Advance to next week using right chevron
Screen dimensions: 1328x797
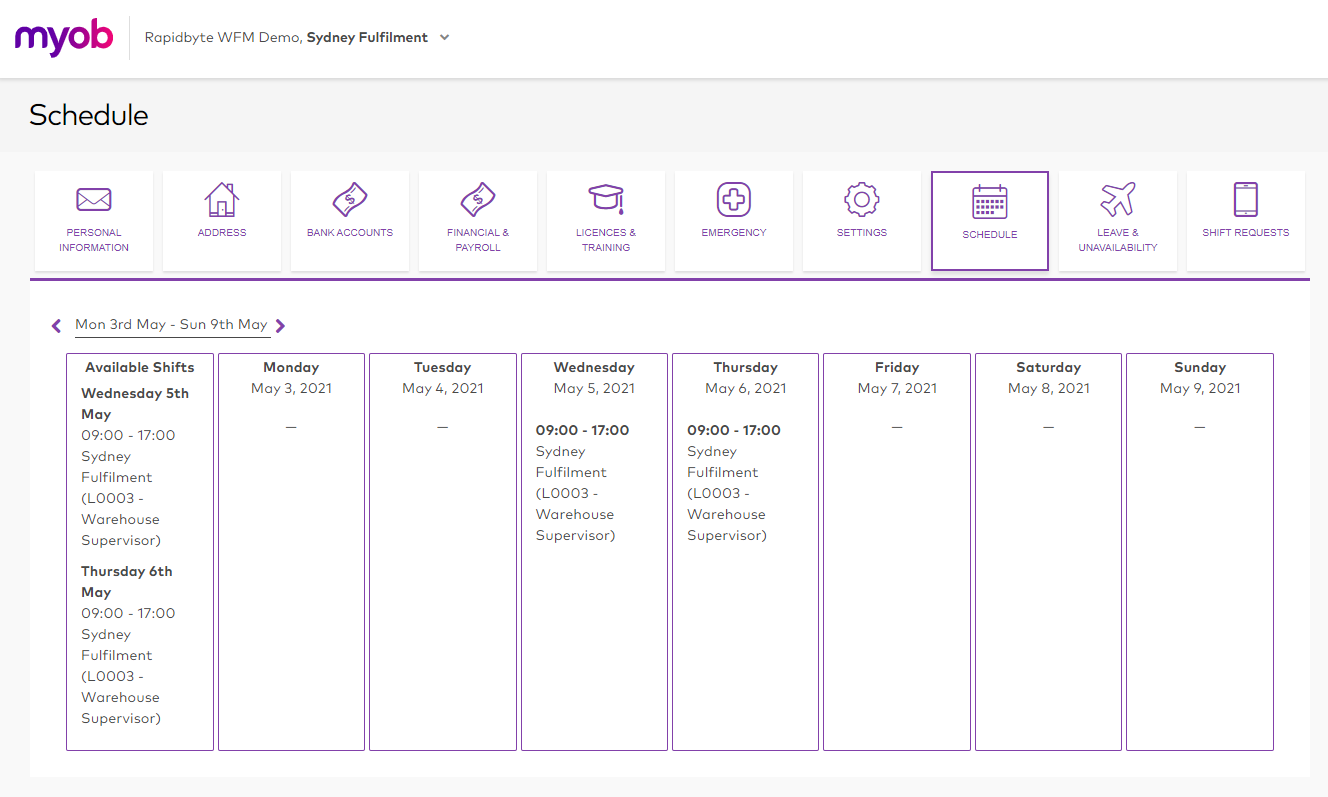[280, 325]
